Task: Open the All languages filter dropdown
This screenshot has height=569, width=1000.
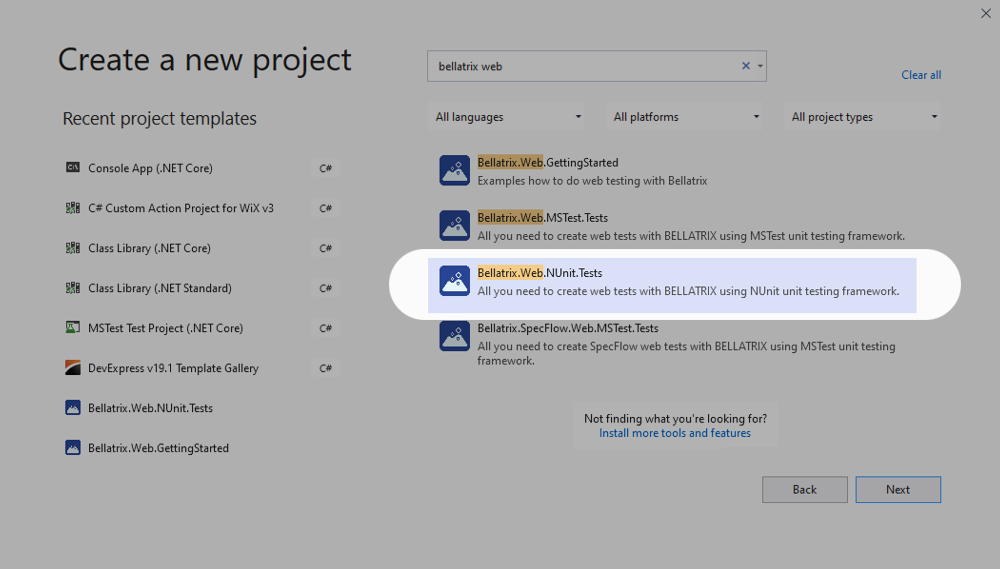Action: click(507, 117)
